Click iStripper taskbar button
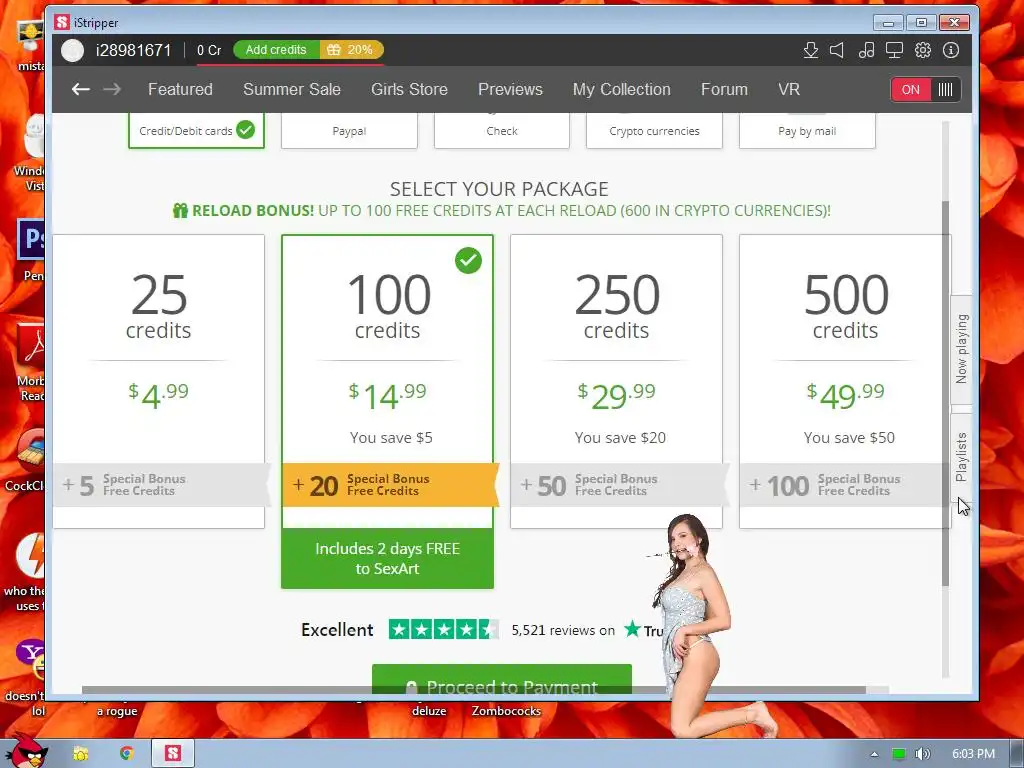 (173, 754)
